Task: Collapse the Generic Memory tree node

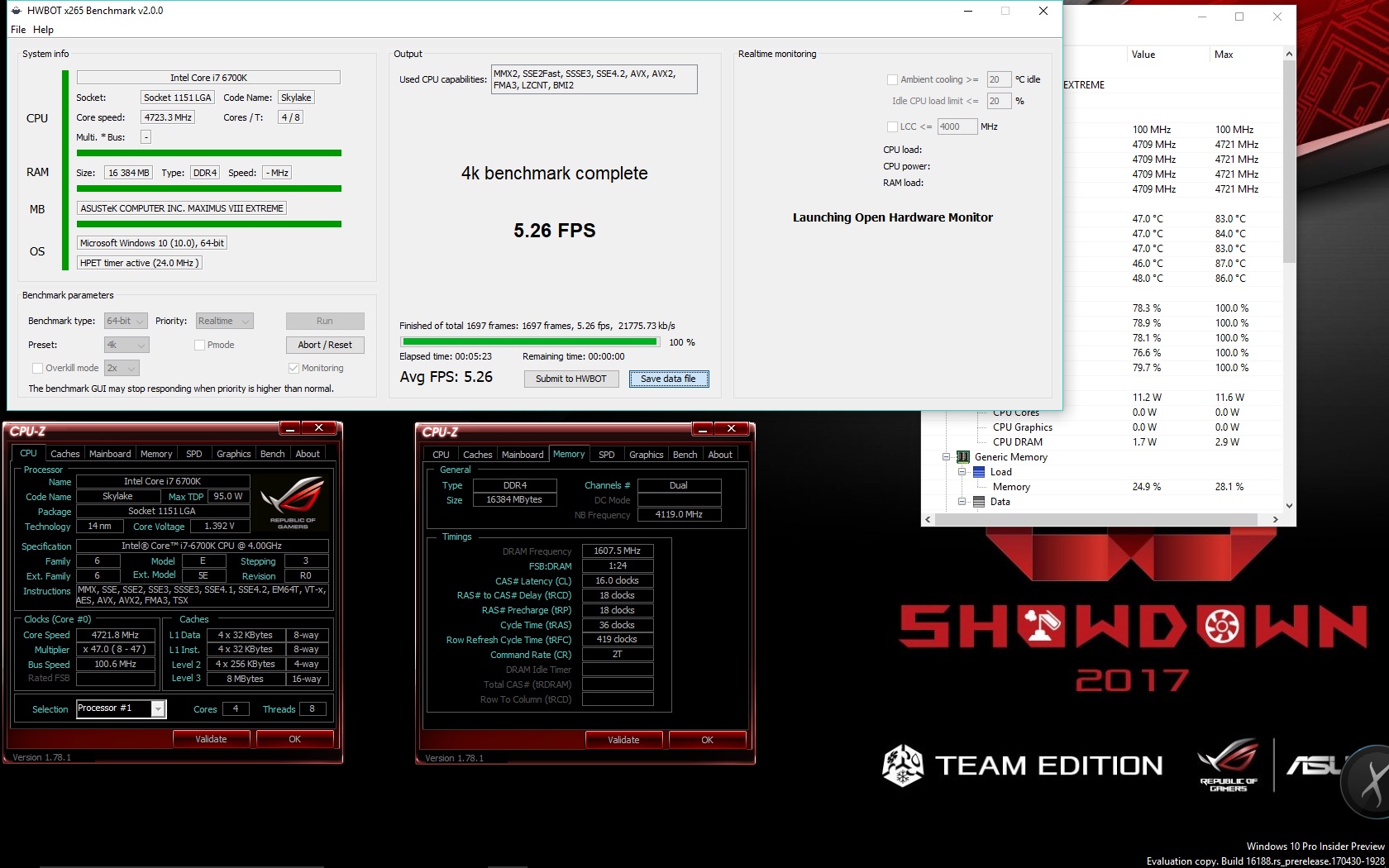Action: coord(947,457)
